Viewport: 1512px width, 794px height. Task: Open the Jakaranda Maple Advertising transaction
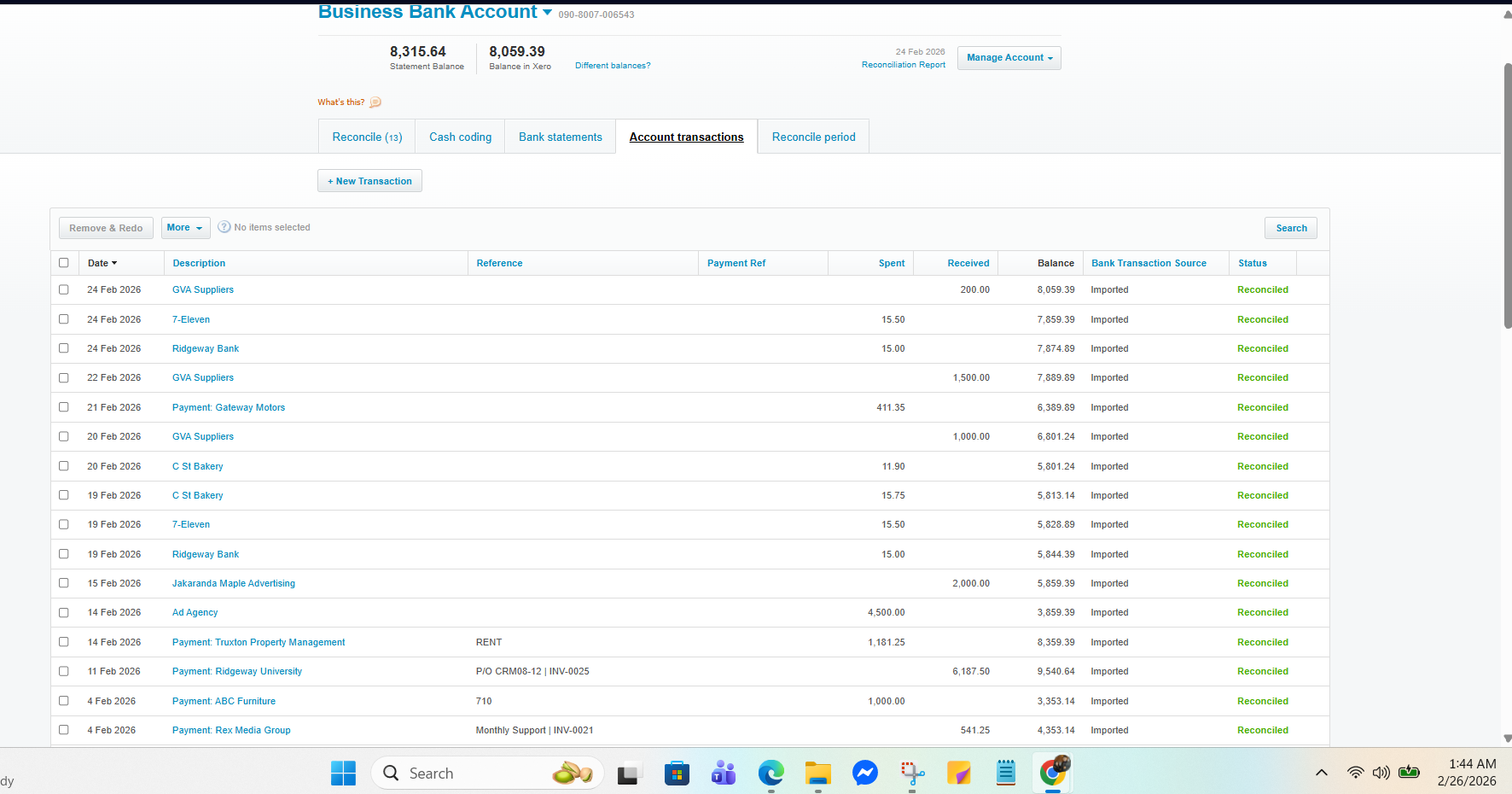[x=234, y=583]
